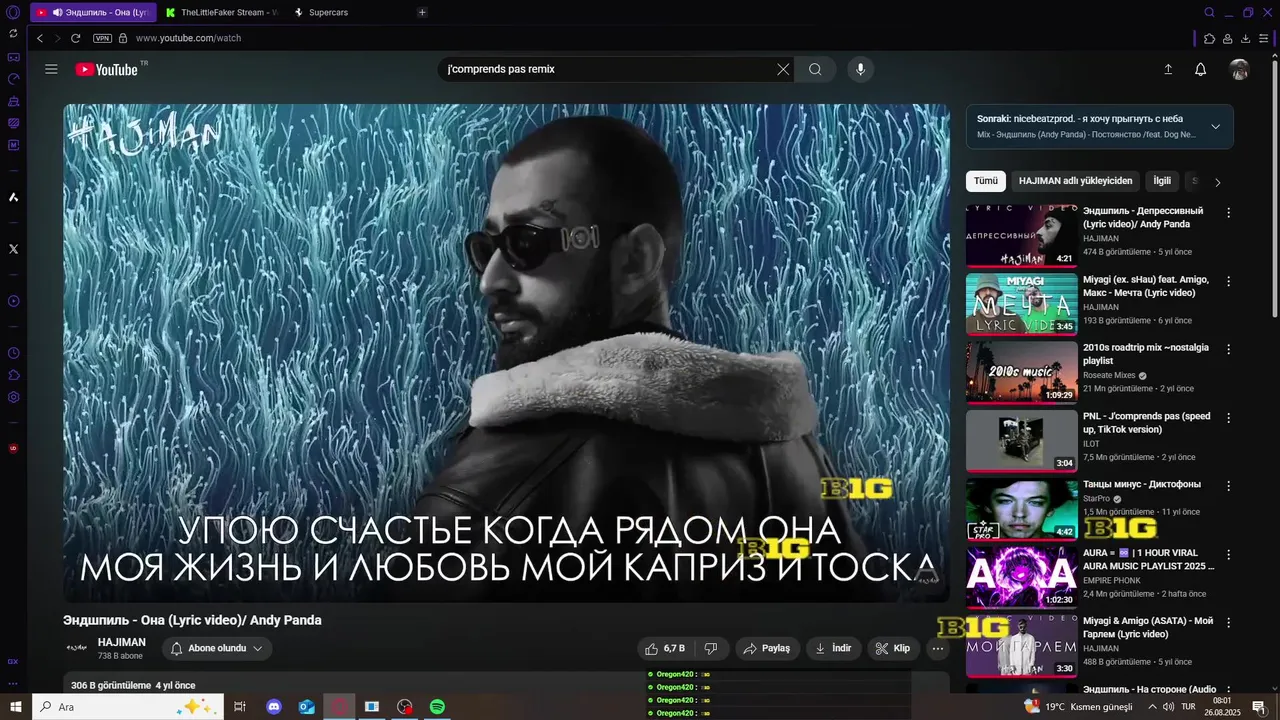Open the Opera GX main menu logo
1280x720 pixels.
(13, 12)
